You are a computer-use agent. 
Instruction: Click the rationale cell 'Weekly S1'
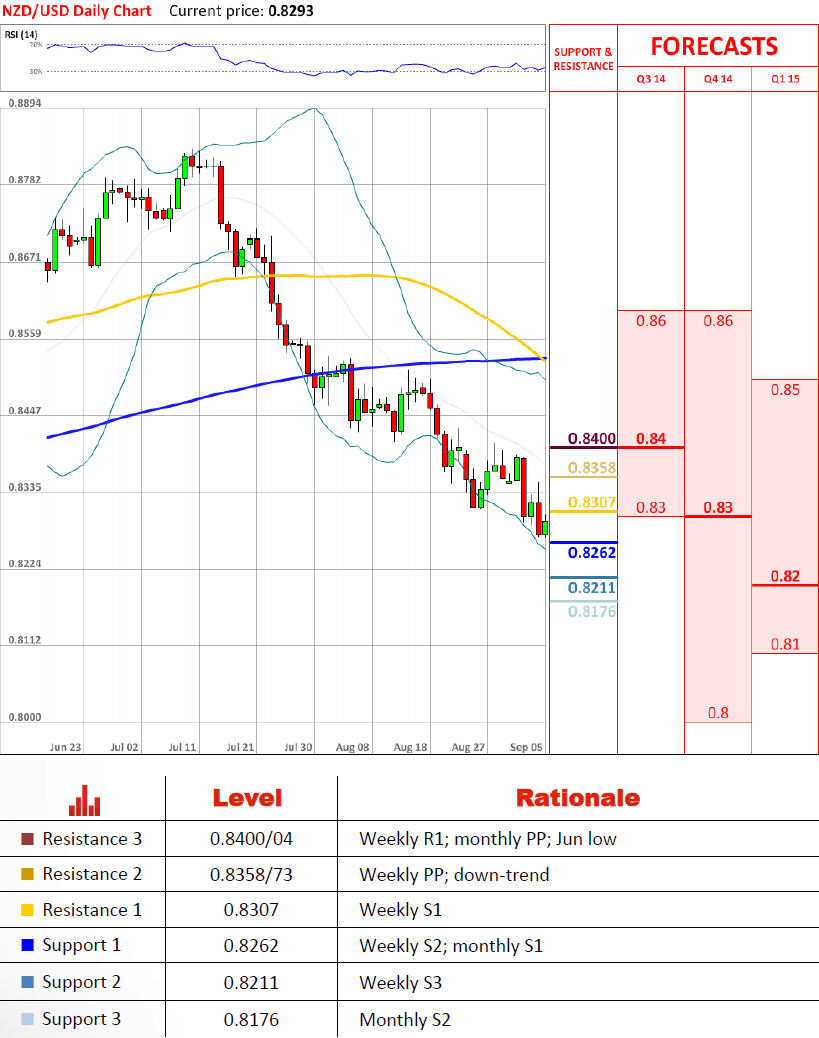[401, 910]
